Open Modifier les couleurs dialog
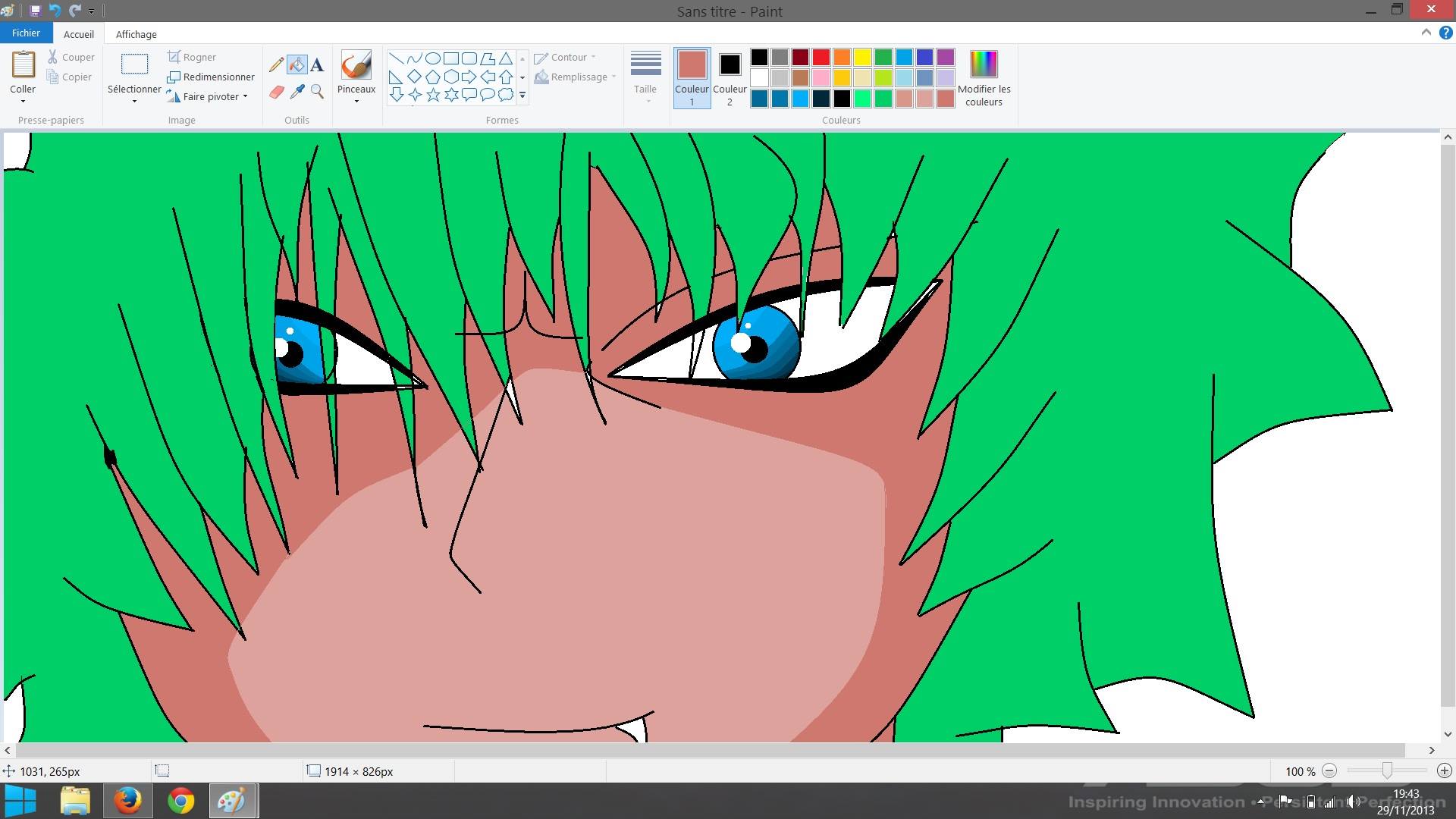The height and width of the screenshot is (819, 1456). point(984,77)
